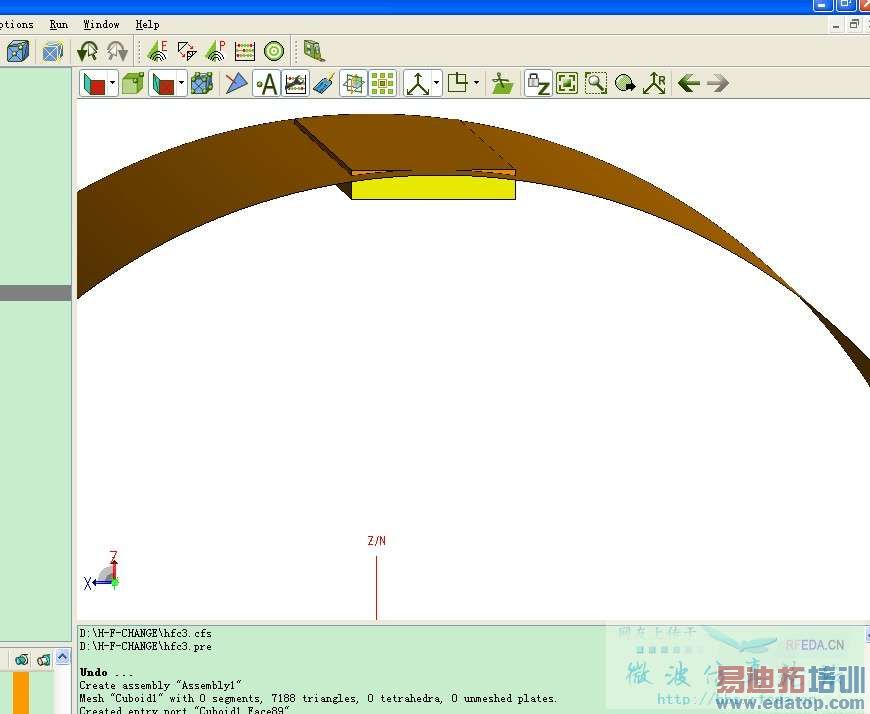Click the abacus with wrench icon
The image size is (870, 714).
coord(296,84)
